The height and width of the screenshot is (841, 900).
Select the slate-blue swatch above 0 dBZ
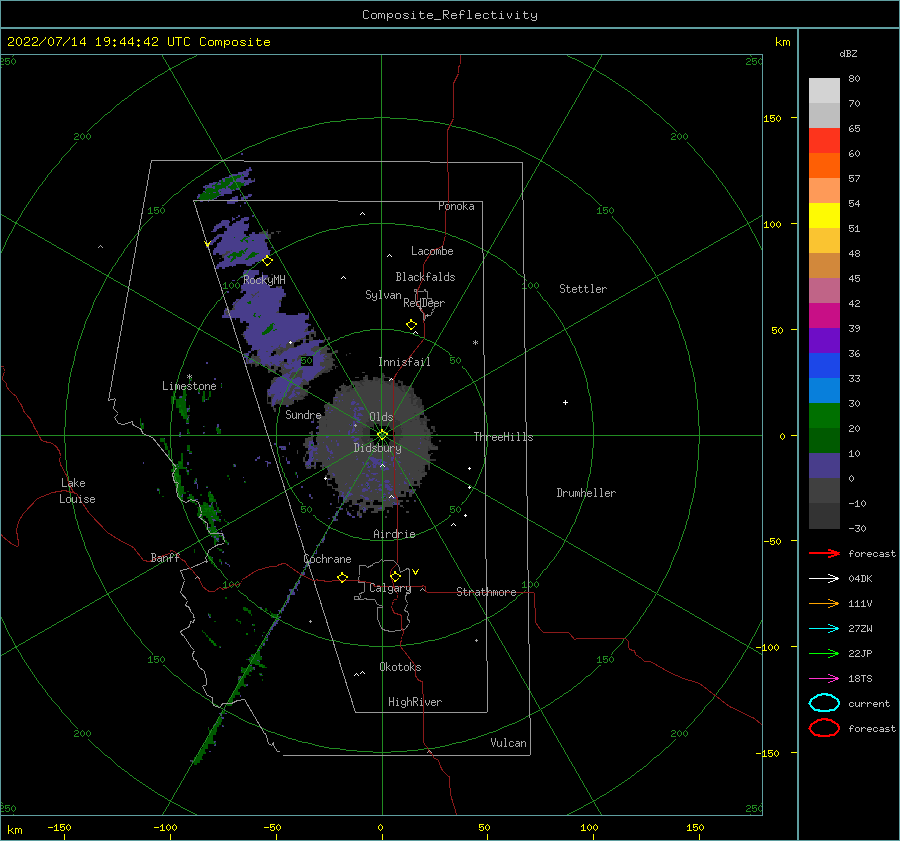tap(824, 466)
